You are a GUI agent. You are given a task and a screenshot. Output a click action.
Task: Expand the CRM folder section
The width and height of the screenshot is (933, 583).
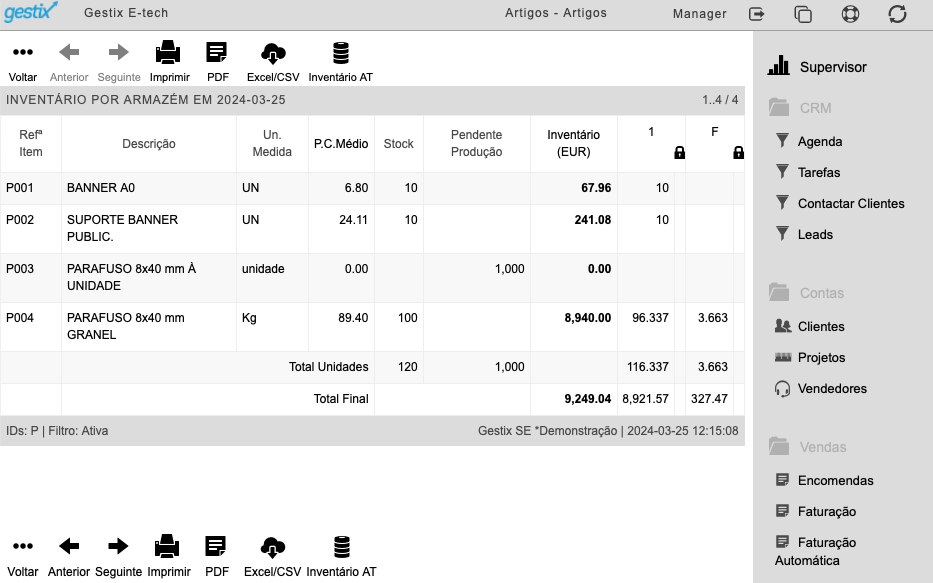point(800,108)
